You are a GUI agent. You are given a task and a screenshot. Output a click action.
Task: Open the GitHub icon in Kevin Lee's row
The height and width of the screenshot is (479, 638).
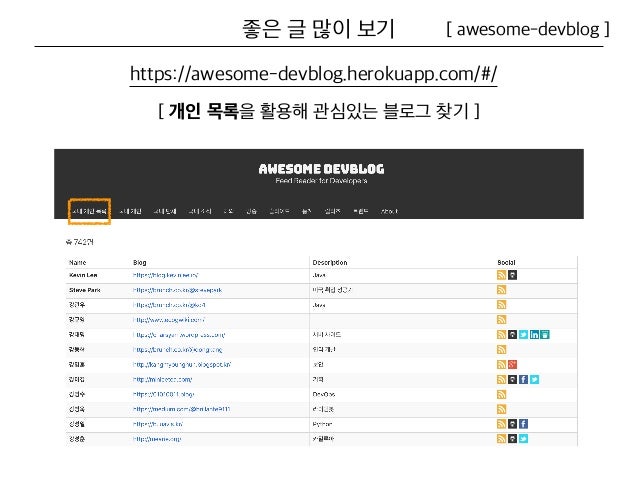click(512, 275)
